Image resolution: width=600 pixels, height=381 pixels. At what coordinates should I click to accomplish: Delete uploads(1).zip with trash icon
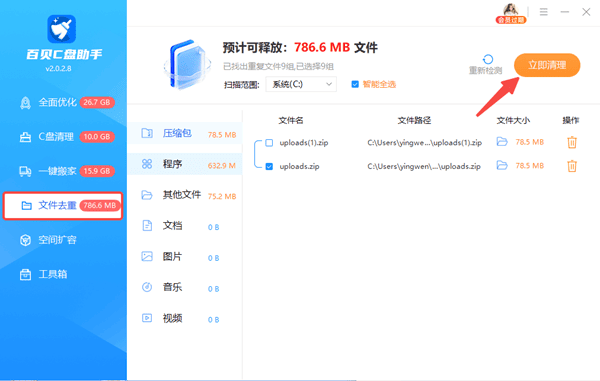[572, 142]
